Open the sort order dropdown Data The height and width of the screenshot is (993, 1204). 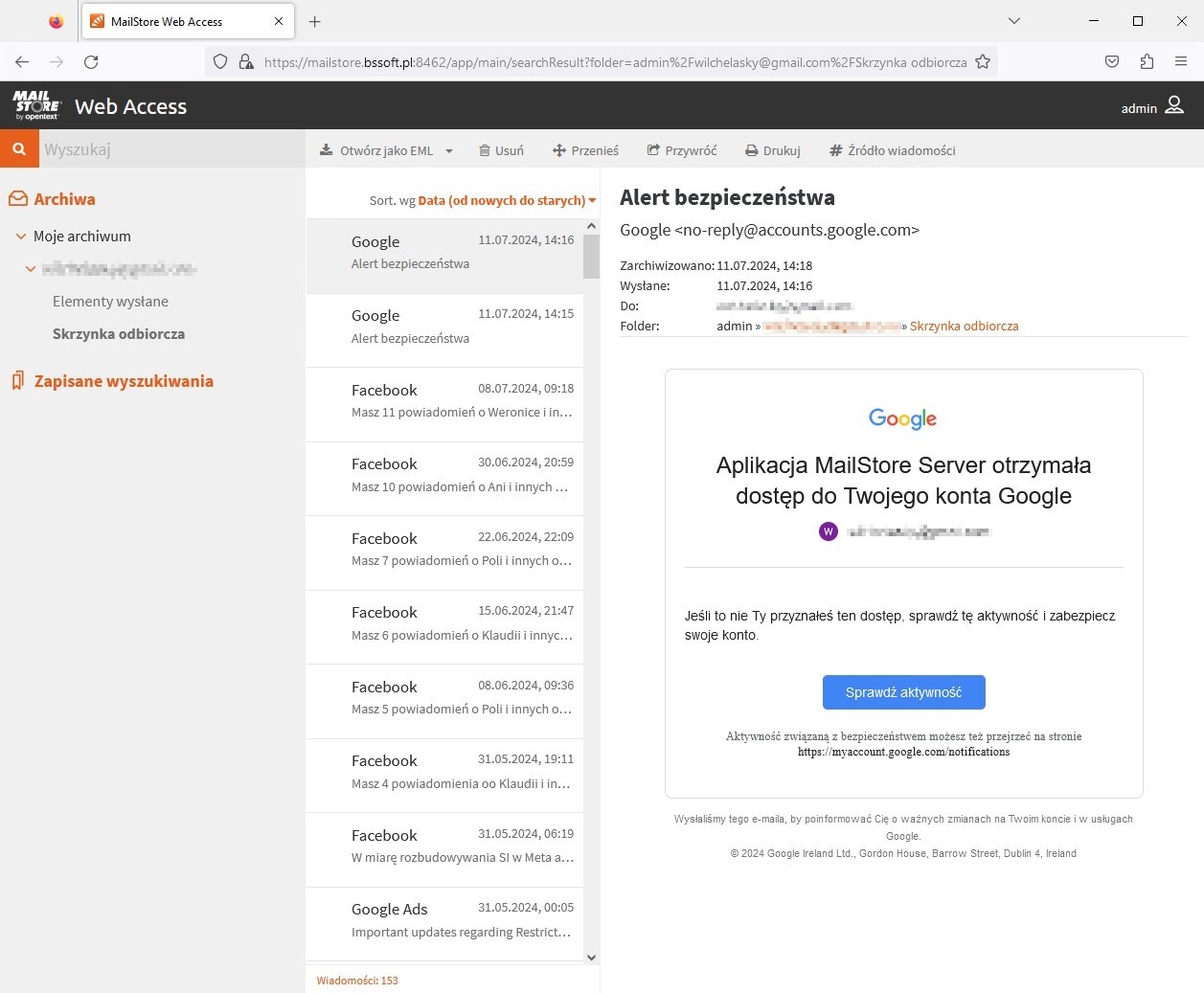pos(507,200)
